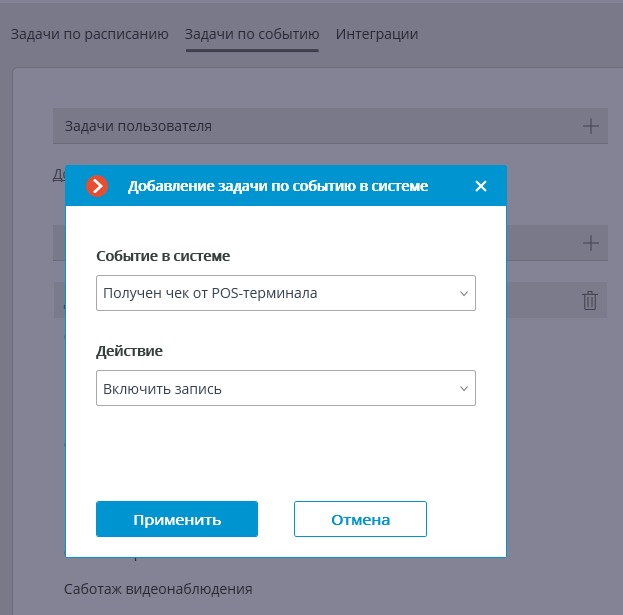
Task: Click the Событие в системе label
Action: [163, 256]
